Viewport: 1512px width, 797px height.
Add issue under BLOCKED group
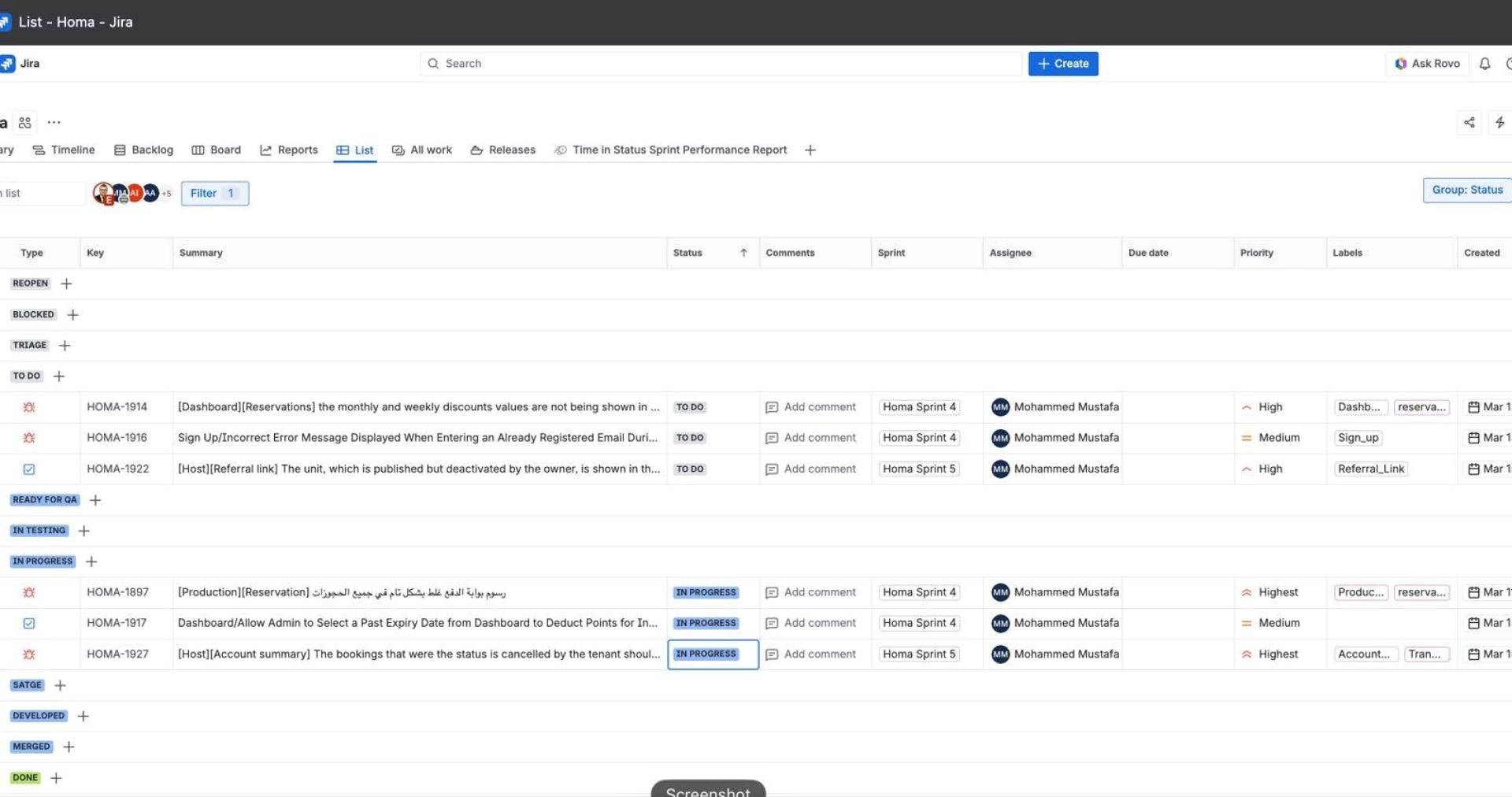72,314
